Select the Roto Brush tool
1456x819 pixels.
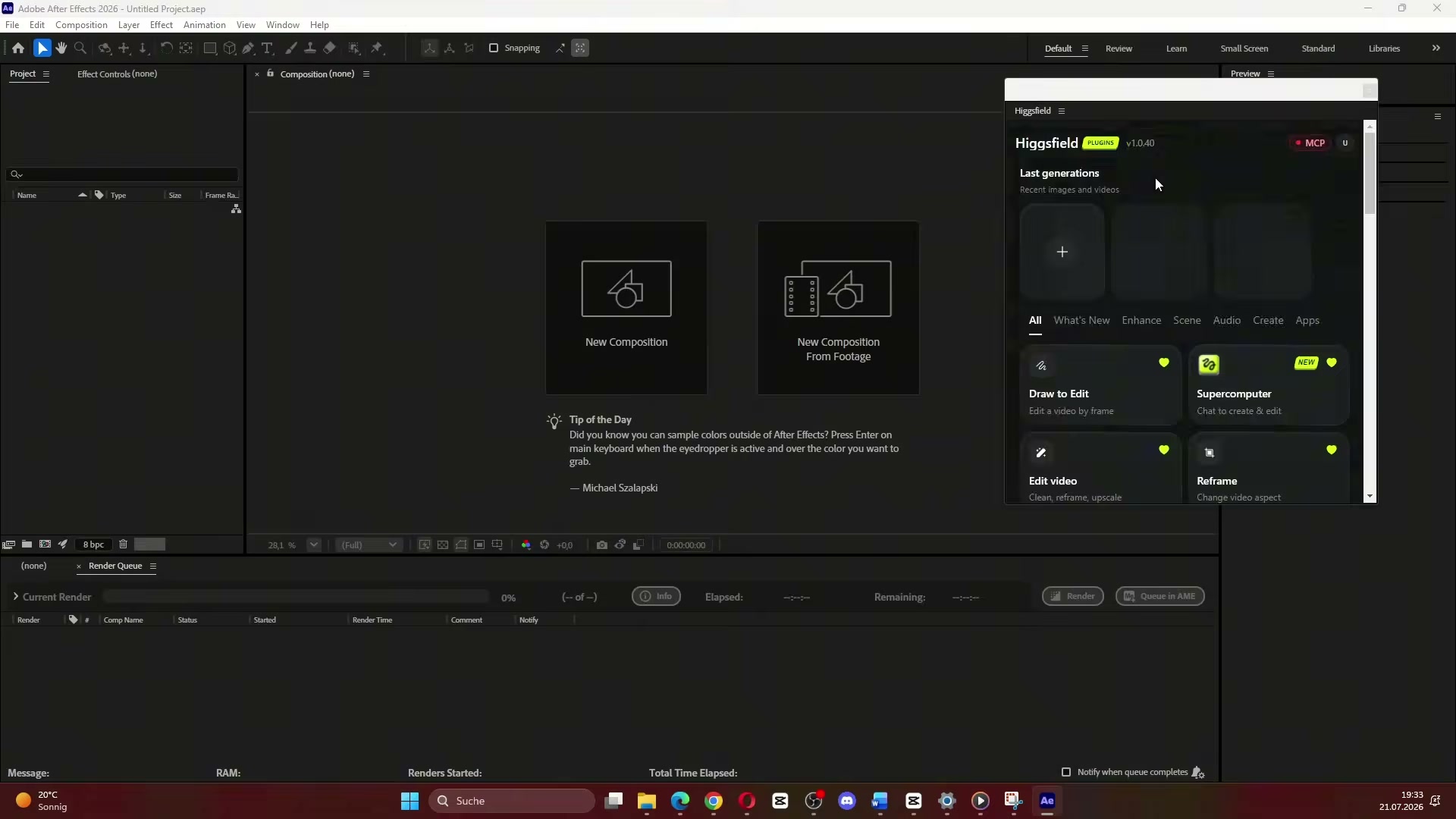pos(354,48)
